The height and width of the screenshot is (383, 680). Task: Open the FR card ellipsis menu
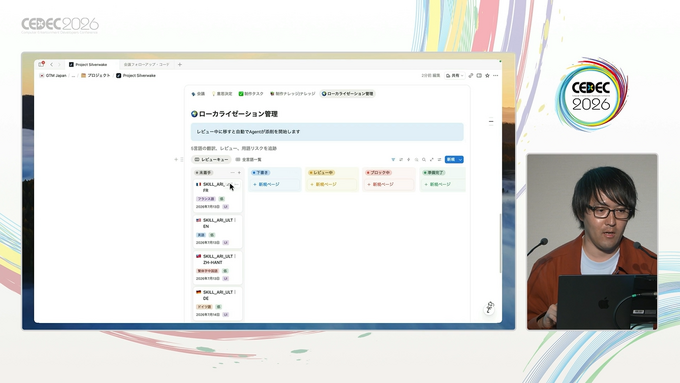236,184
